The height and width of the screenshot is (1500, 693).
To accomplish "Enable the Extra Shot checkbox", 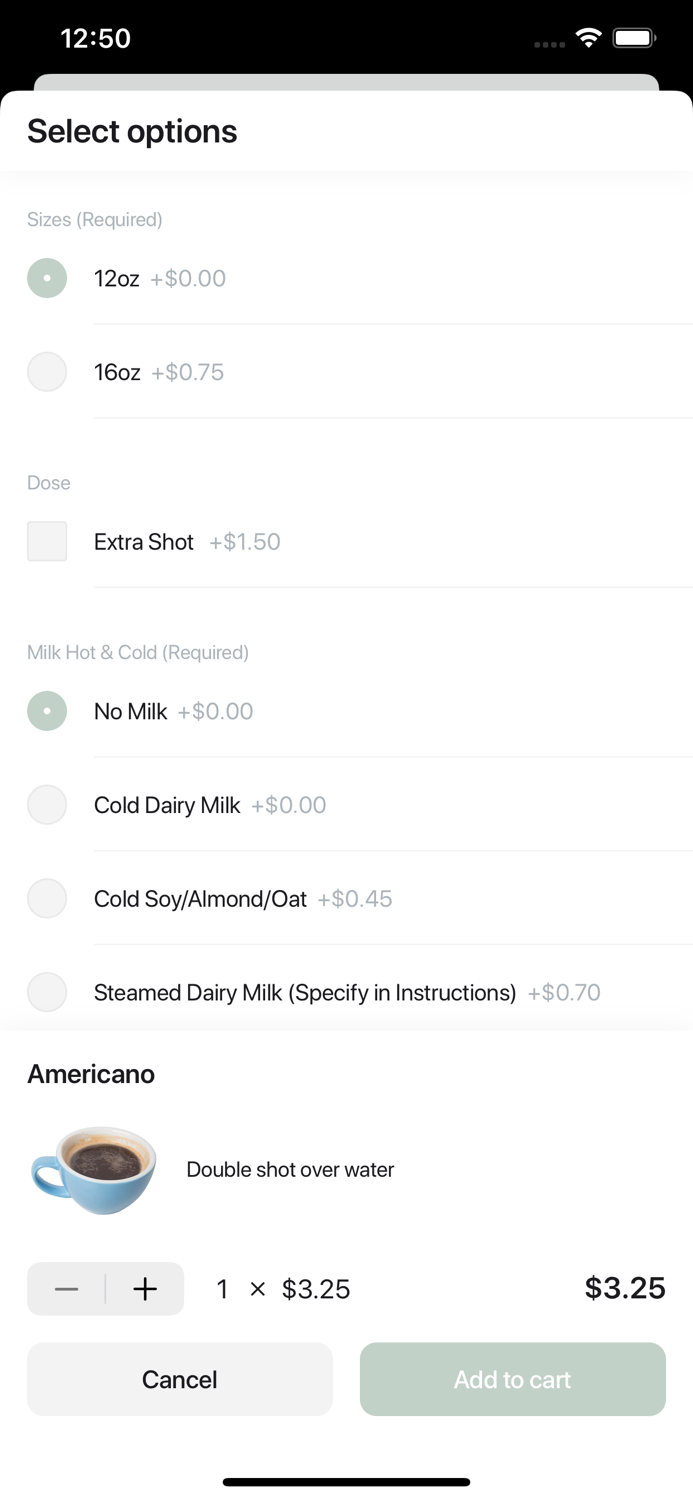I will (47, 541).
